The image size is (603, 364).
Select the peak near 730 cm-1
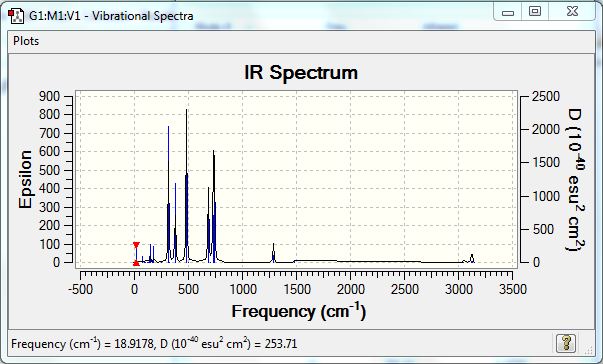point(214,206)
